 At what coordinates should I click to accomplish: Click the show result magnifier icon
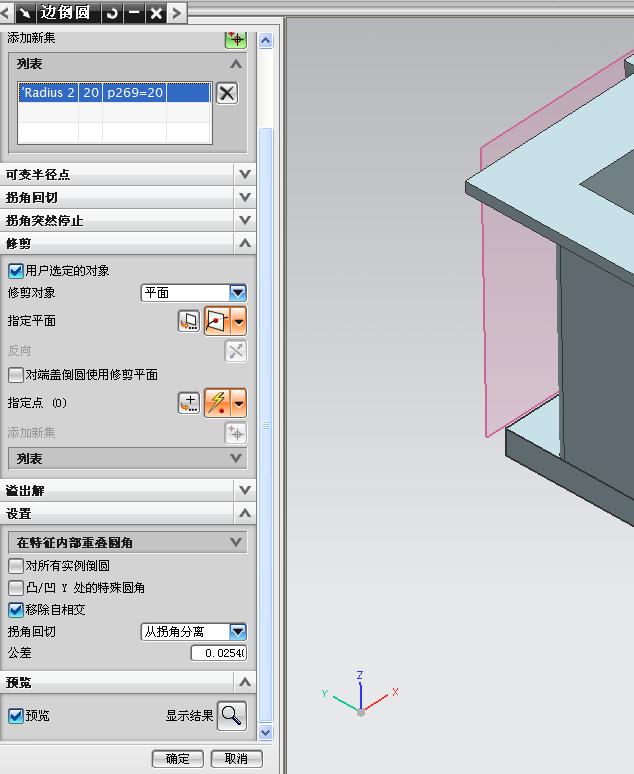pyautogui.click(x=231, y=715)
